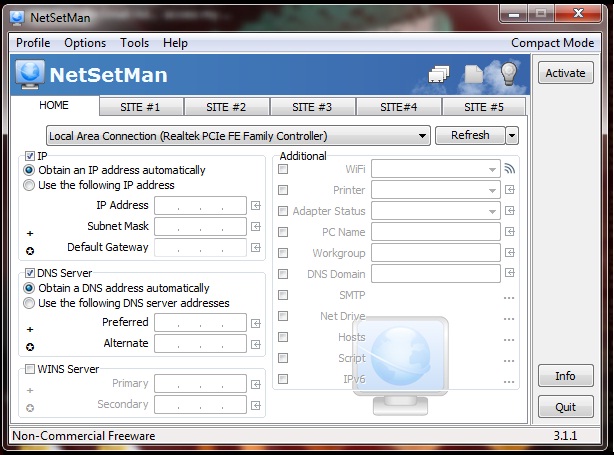Click the plus icon in IP section
Screen dimensions: 614x455
[30, 233]
